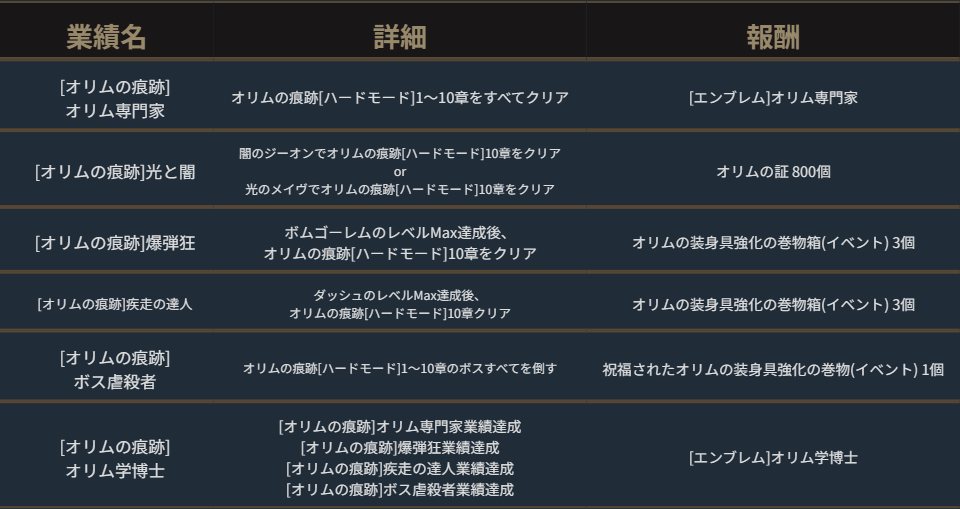Screen dimensions: 960x509
Task: Click the ボムゴーレムのレベルMax達成後 detail text
Action: click(399, 234)
